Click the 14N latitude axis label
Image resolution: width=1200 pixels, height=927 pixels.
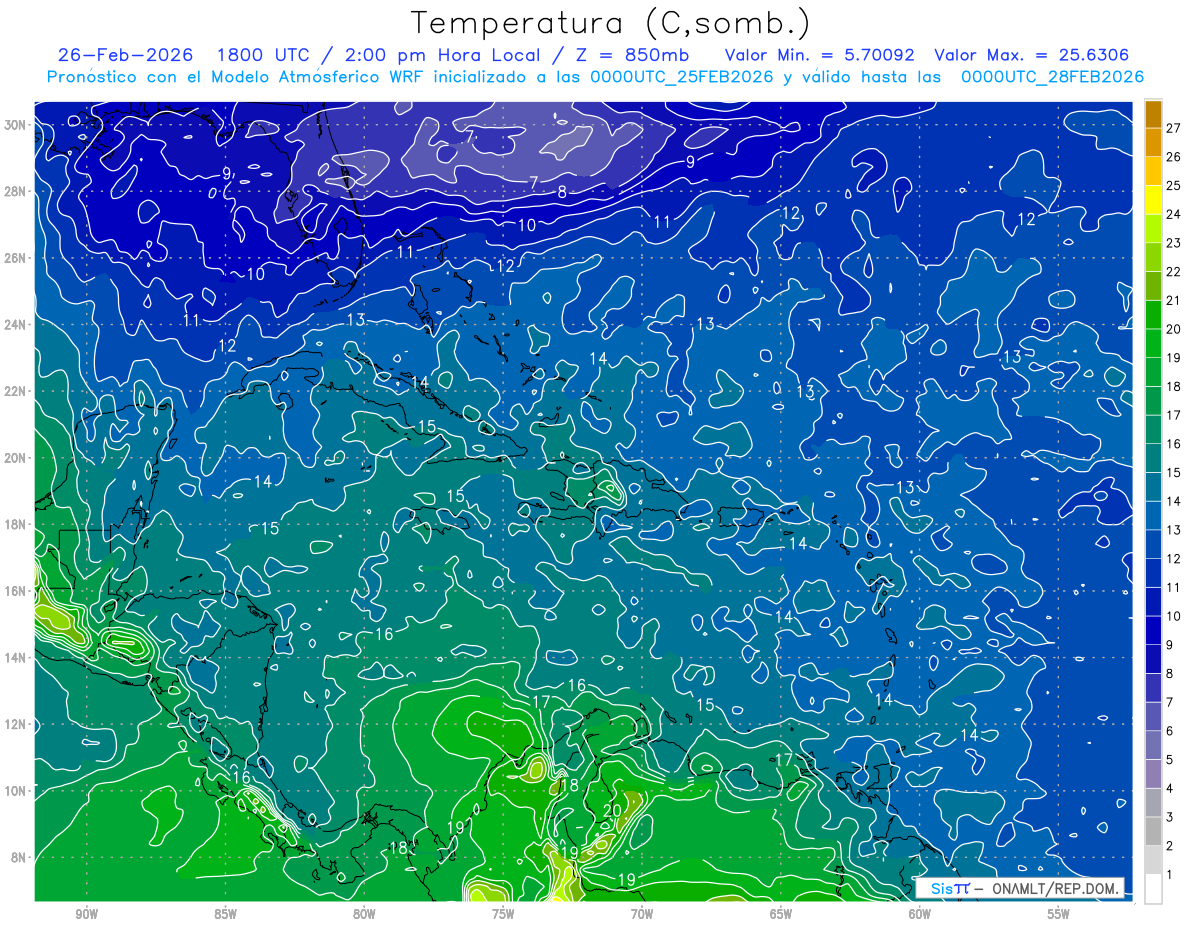coord(17,658)
